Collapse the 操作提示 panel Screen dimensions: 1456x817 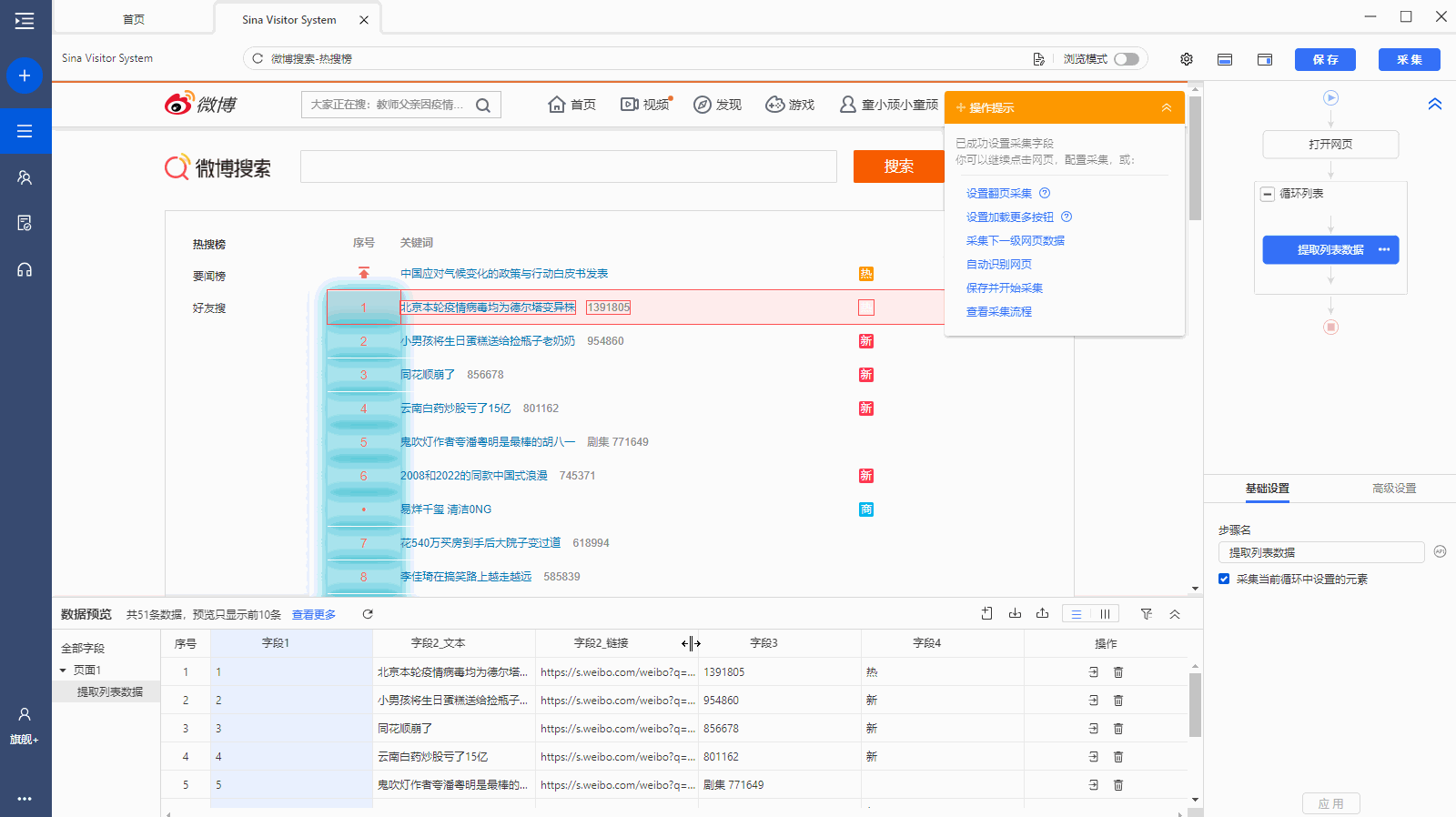tap(1166, 107)
